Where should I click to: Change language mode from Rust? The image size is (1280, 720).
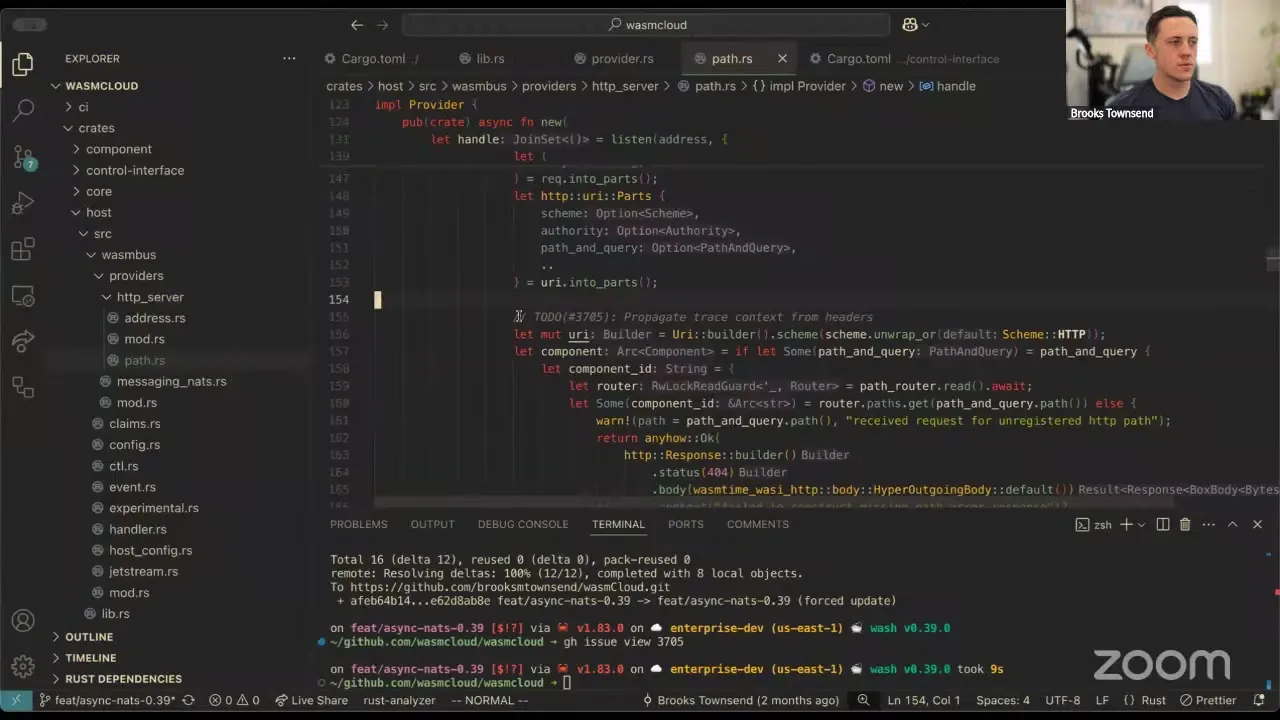pos(1144,700)
